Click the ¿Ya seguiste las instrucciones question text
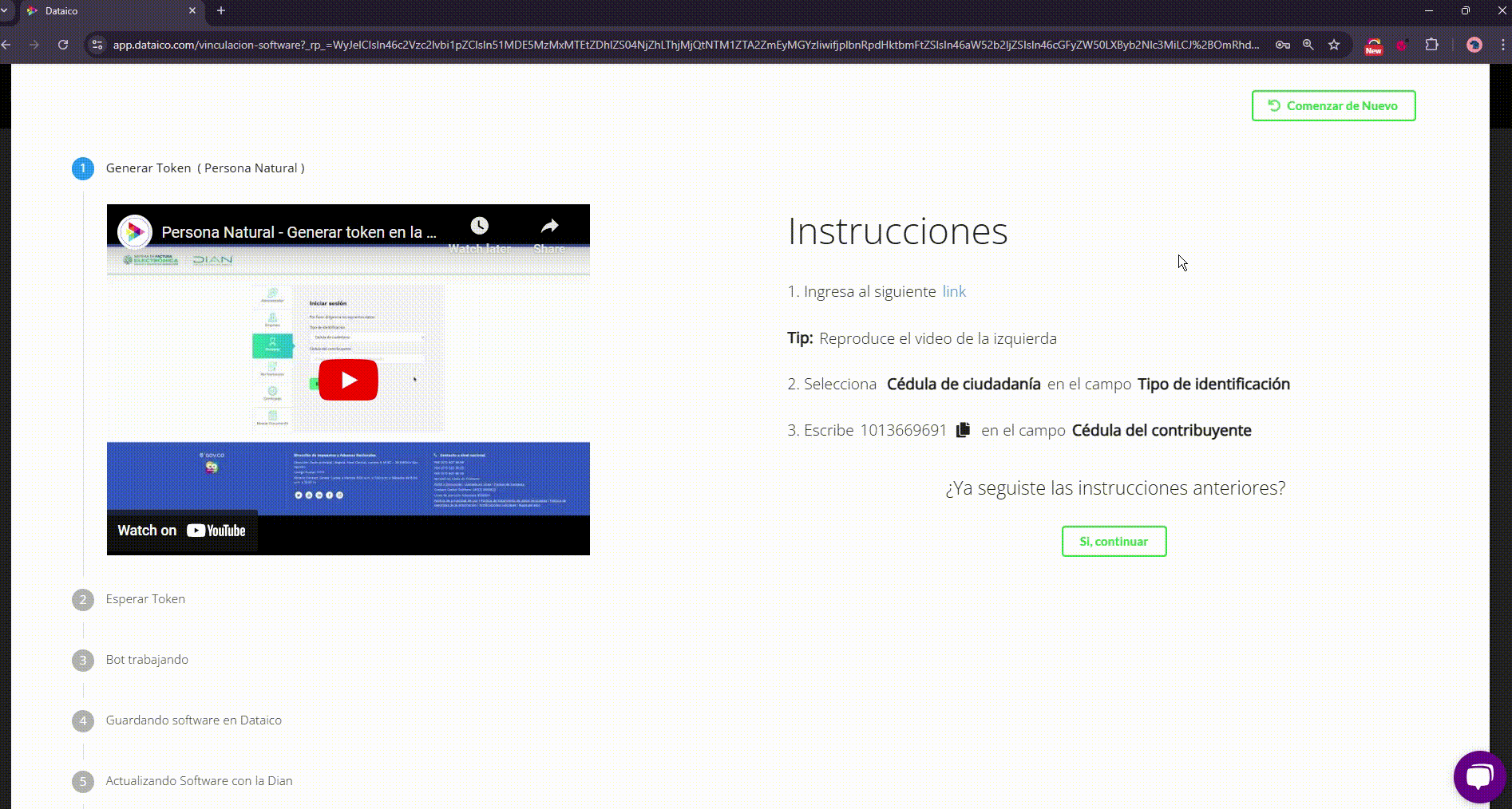This screenshot has width=1512, height=809. click(1115, 487)
